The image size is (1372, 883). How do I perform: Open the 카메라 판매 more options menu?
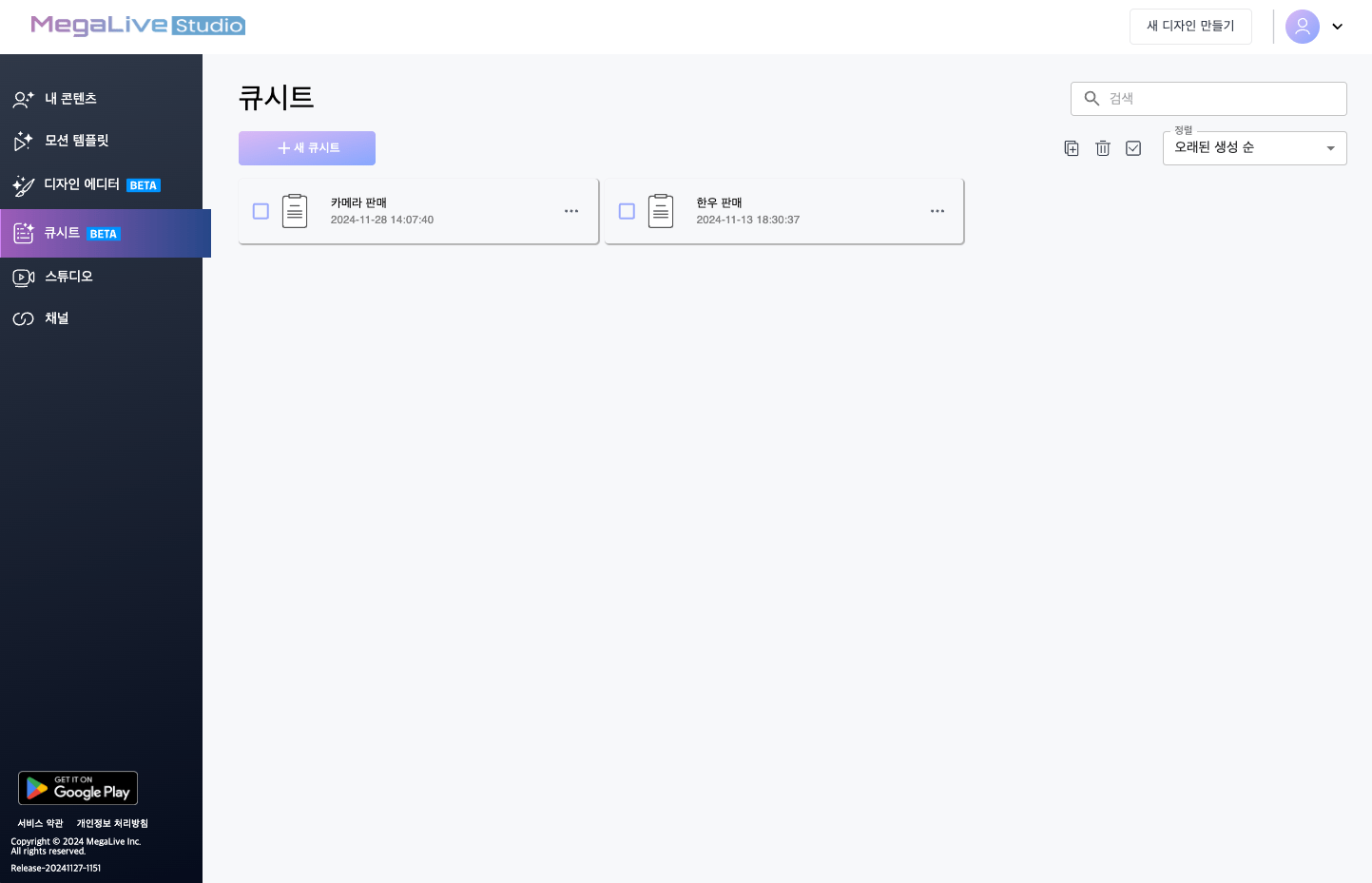pos(571,211)
